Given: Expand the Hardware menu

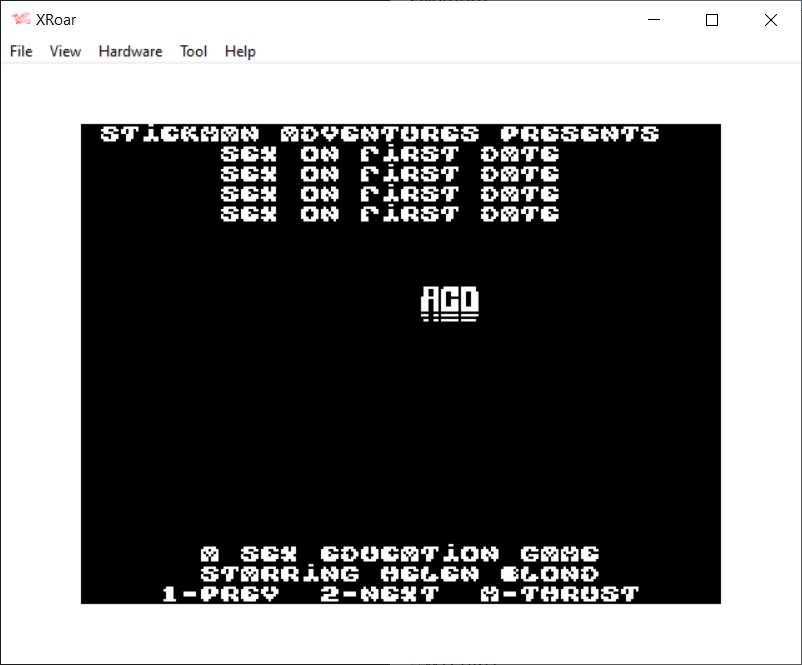Looking at the screenshot, I should (x=130, y=51).
